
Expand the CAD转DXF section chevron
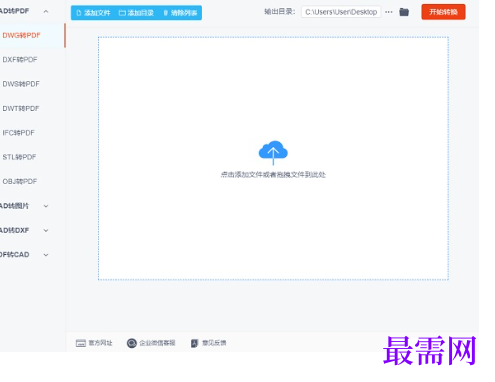point(46,230)
